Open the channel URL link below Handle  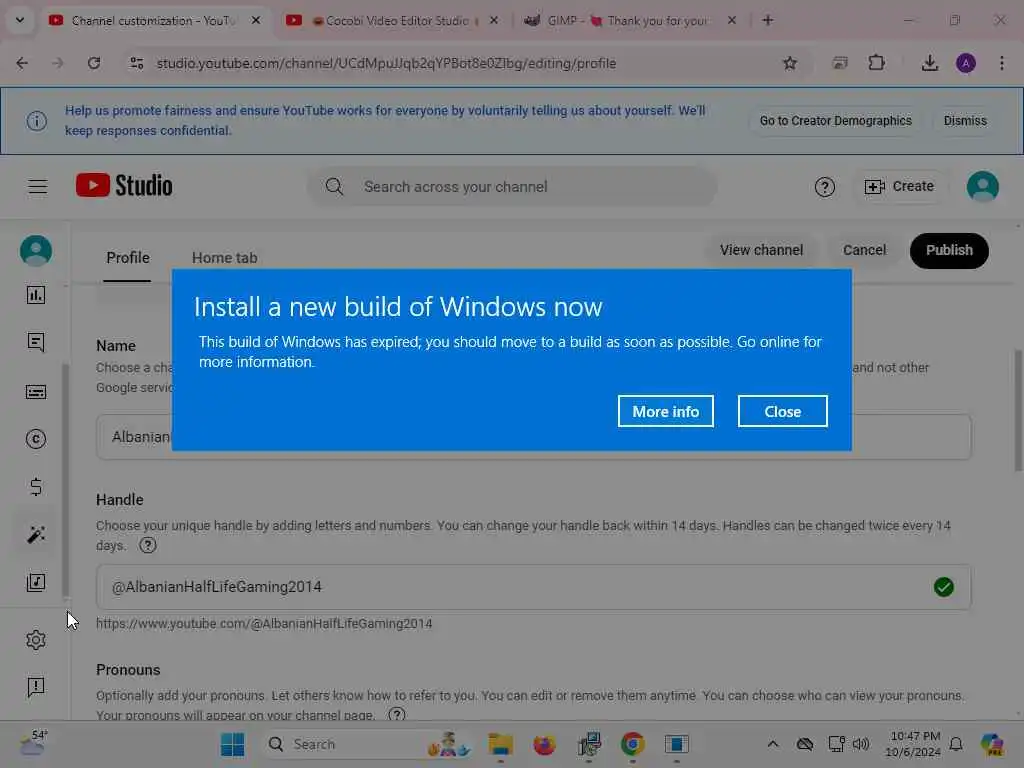click(x=264, y=624)
